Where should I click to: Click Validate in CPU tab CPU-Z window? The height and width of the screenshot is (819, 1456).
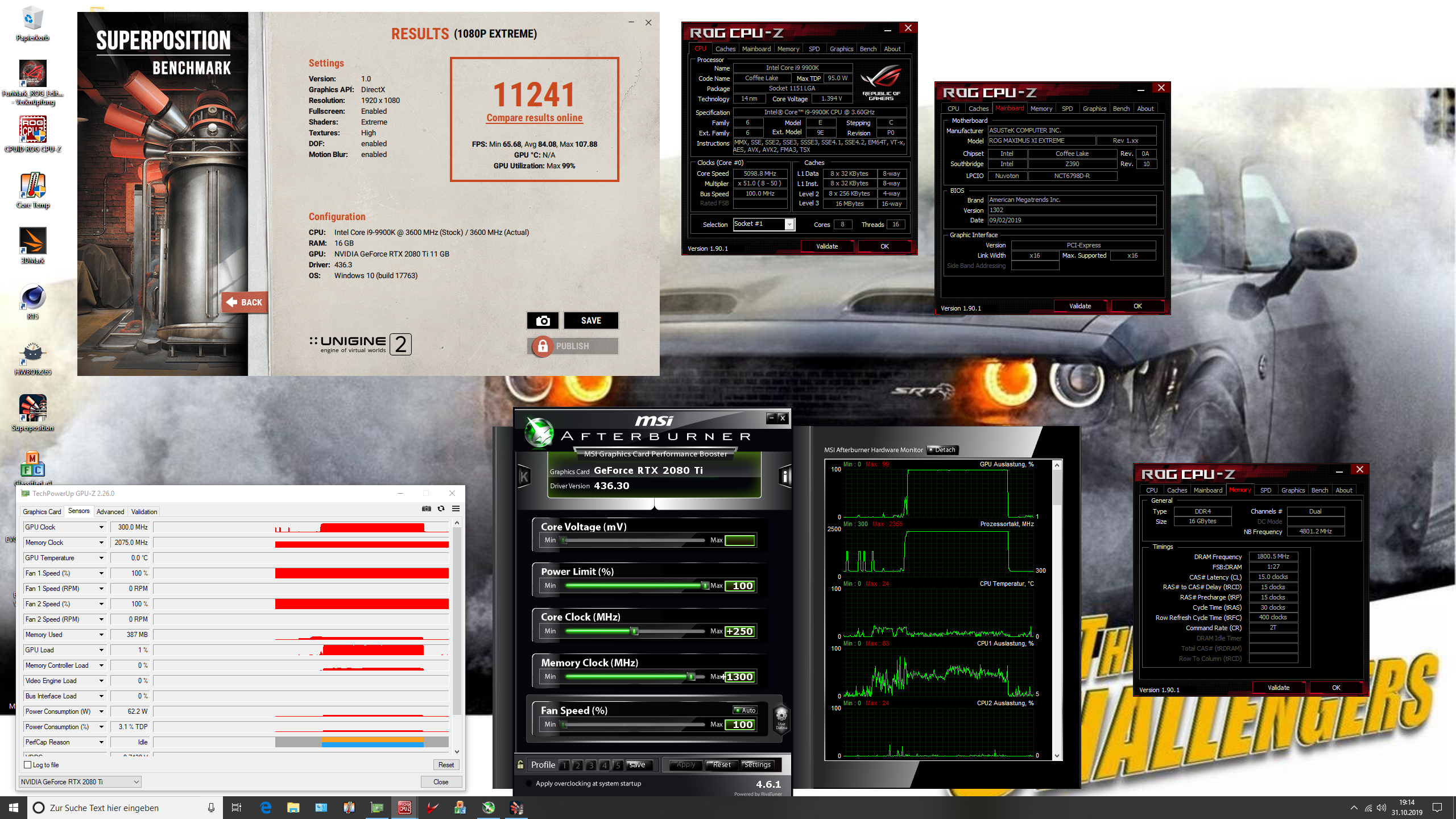[x=827, y=246]
